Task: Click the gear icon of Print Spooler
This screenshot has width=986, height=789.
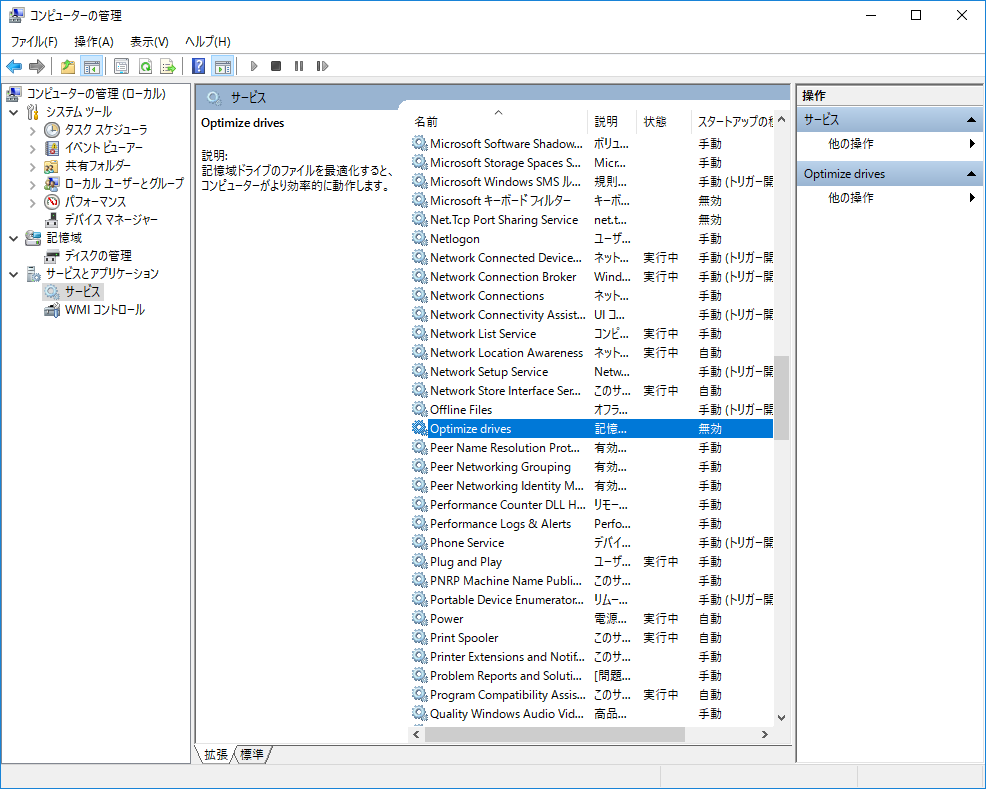Action: (x=419, y=637)
